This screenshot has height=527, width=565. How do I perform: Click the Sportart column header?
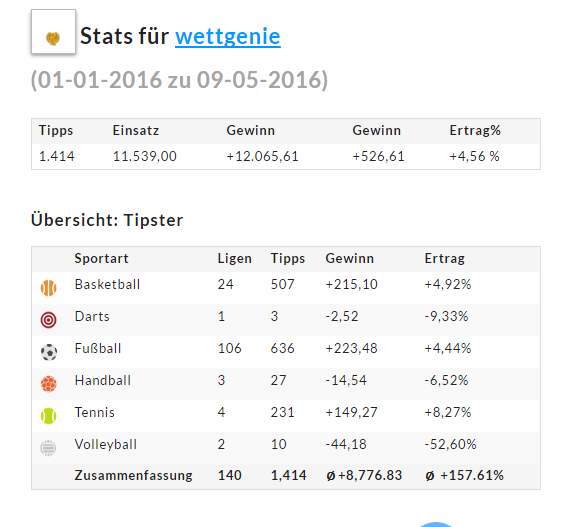[101, 259]
